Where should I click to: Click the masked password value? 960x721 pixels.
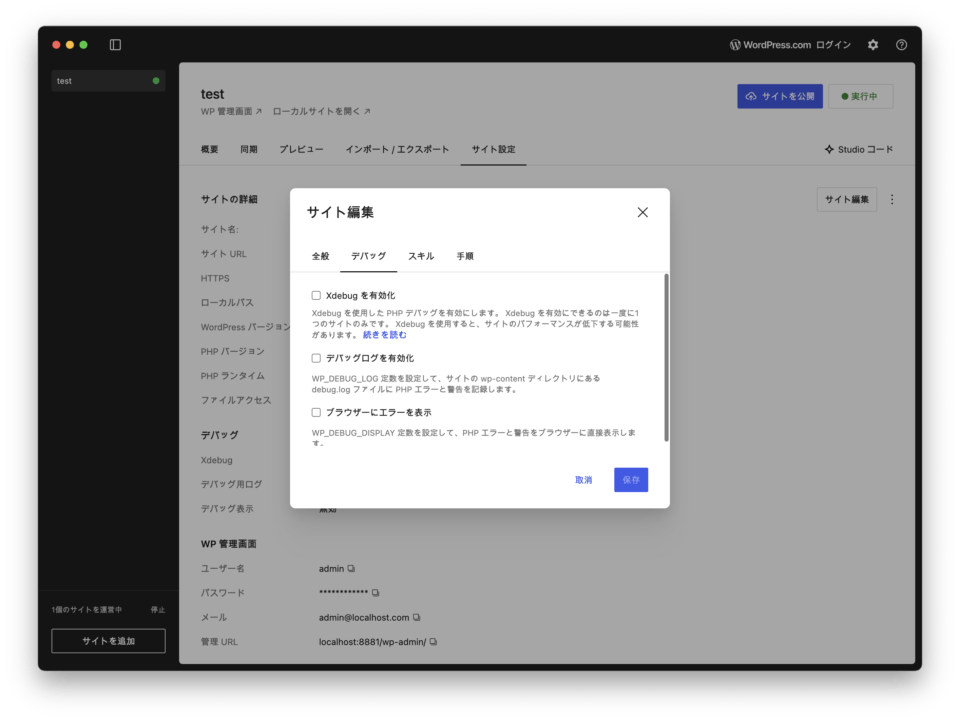[343, 592]
